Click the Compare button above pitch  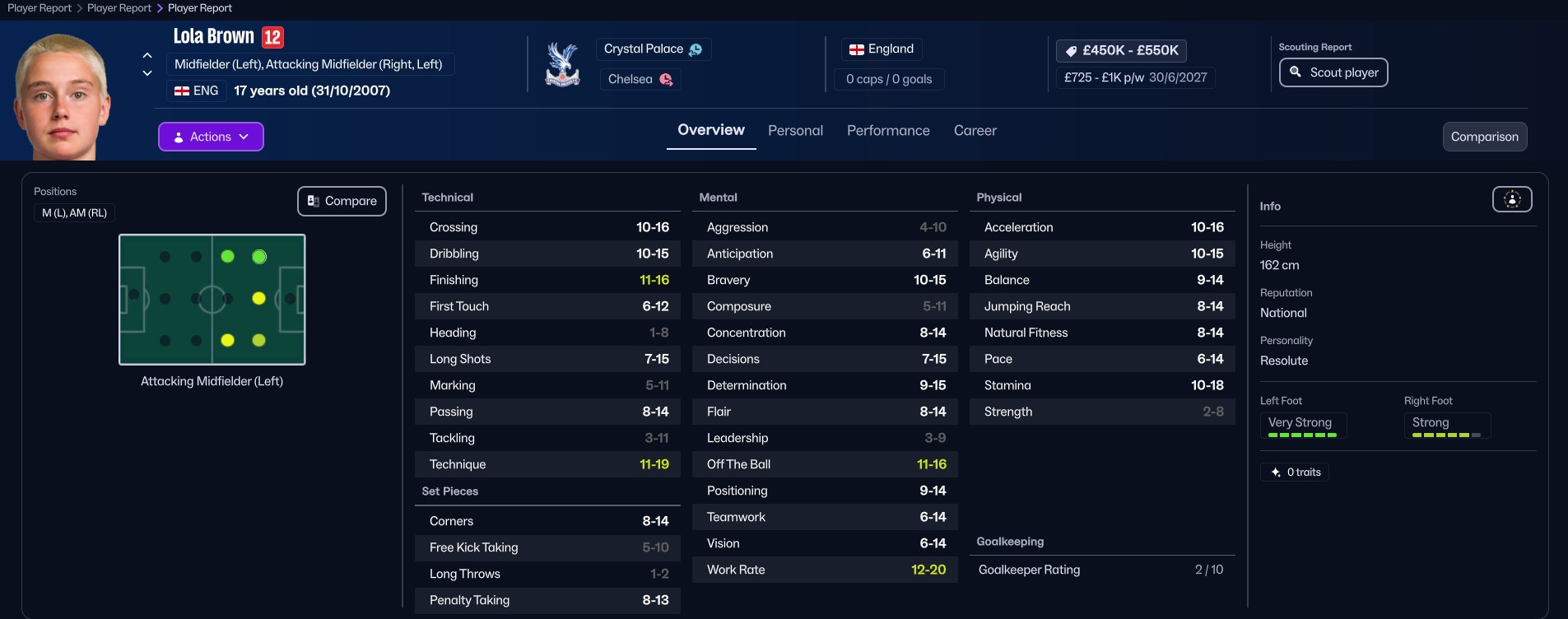pyautogui.click(x=342, y=202)
